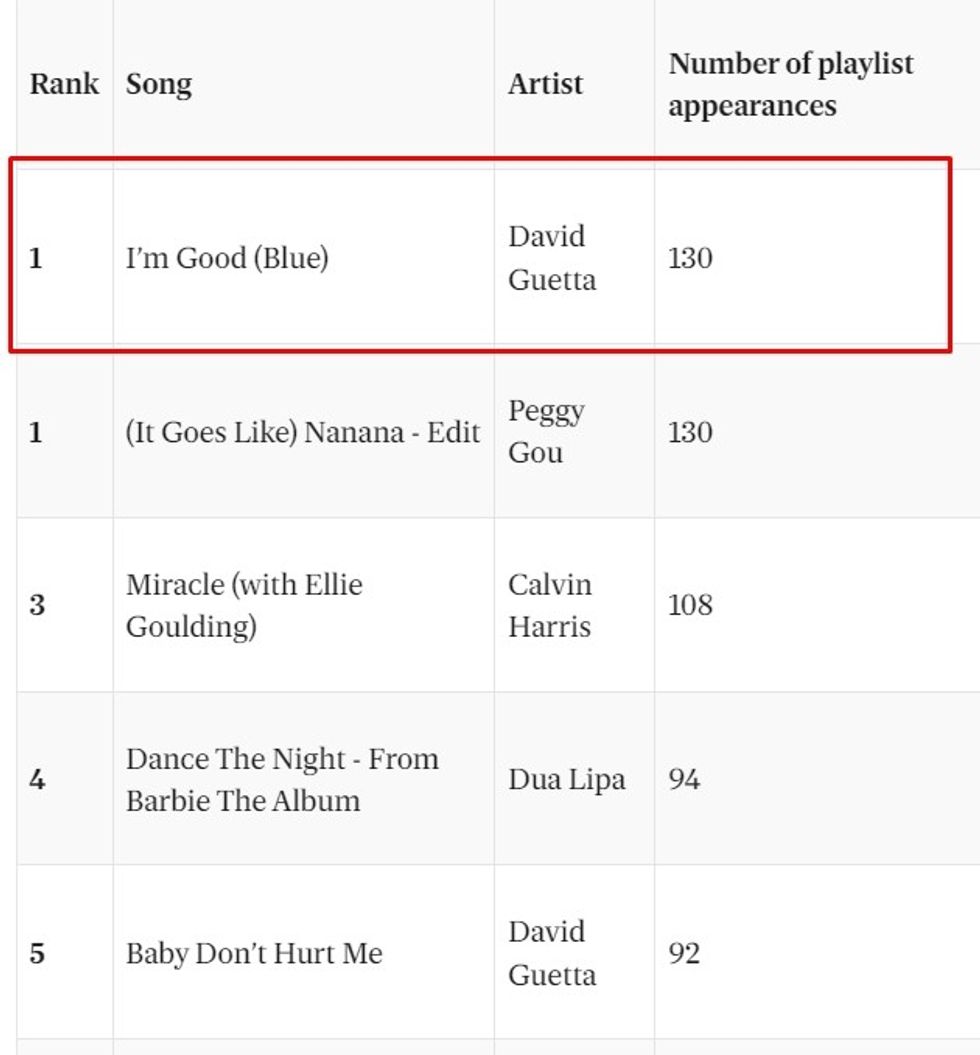Viewport: 980px width, 1055px height.
Task: Click David Guetta in the first row
Action: 551,258
